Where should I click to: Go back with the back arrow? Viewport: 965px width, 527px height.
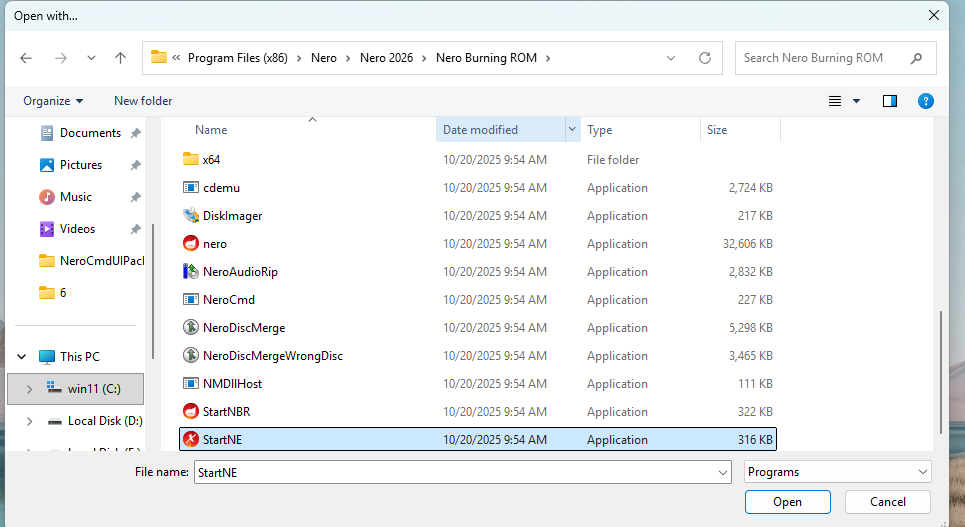(26, 58)
